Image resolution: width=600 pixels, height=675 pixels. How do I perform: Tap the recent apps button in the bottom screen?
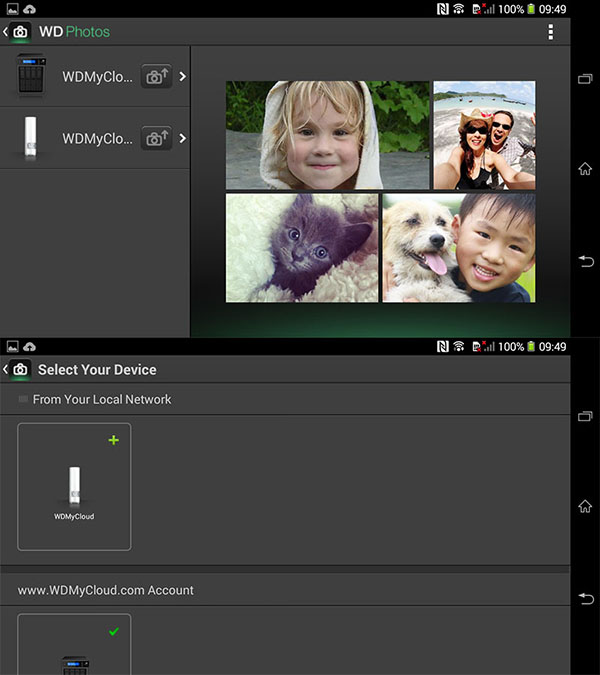click(x=585, y=416)
